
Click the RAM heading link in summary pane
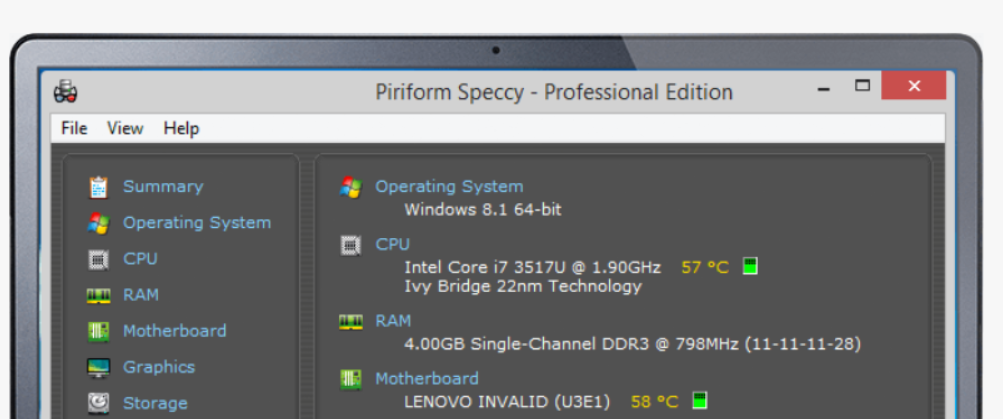point(393,320)
